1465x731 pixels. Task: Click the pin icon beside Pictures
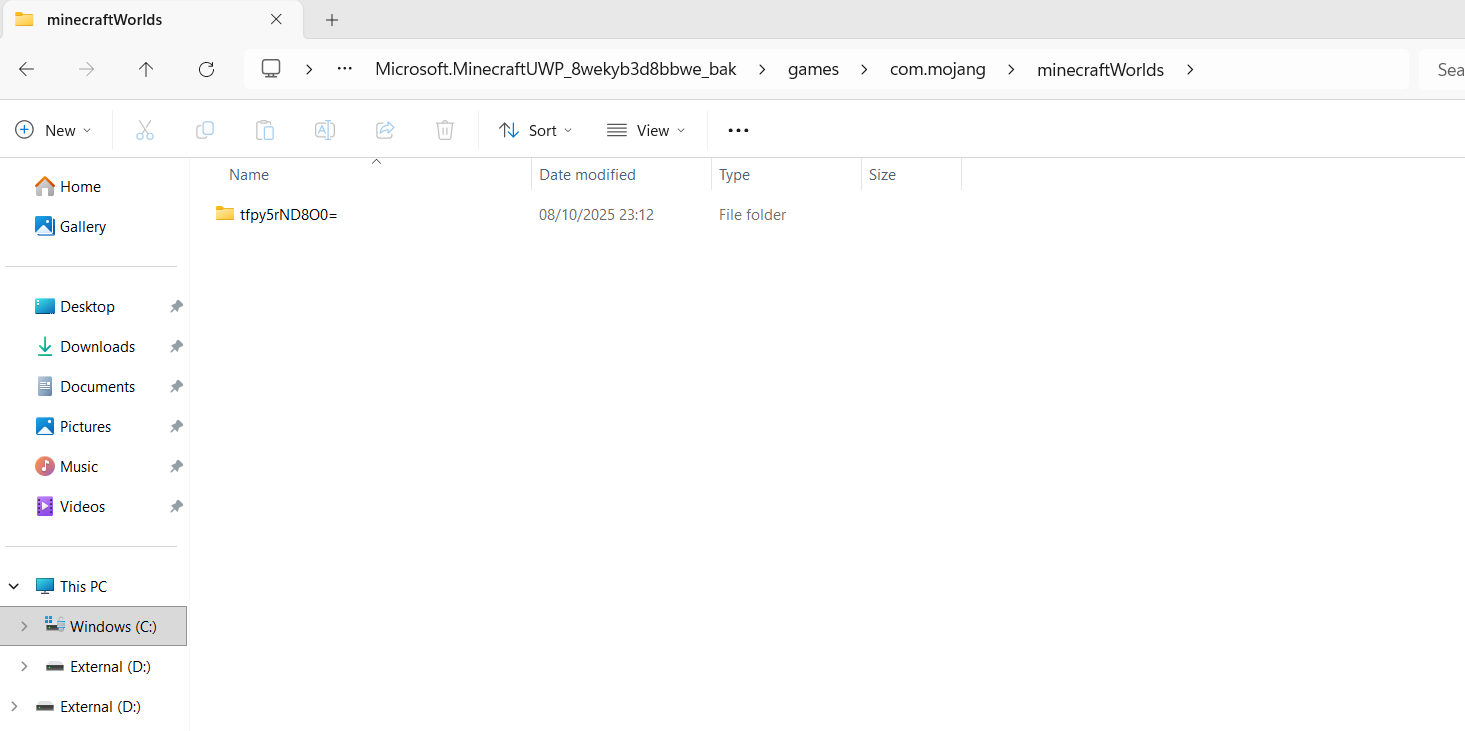pos(176,426)
